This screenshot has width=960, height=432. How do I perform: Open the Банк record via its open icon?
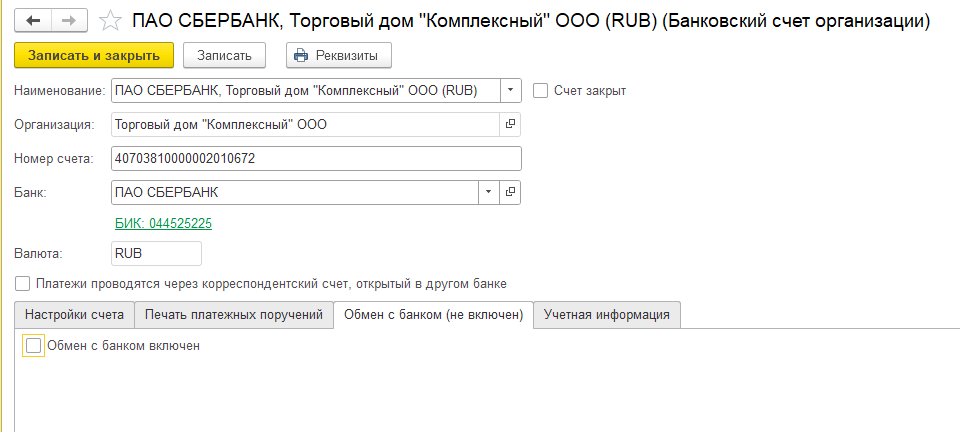click(510, 192)
